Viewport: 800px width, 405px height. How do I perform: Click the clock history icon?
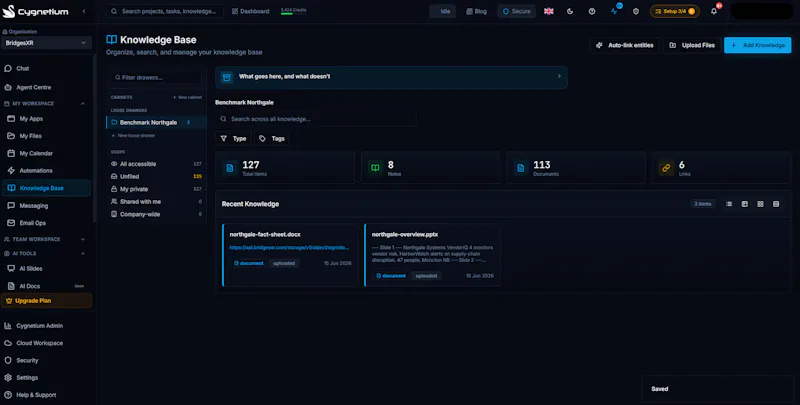pyautogui.click(x=592, y=11)
